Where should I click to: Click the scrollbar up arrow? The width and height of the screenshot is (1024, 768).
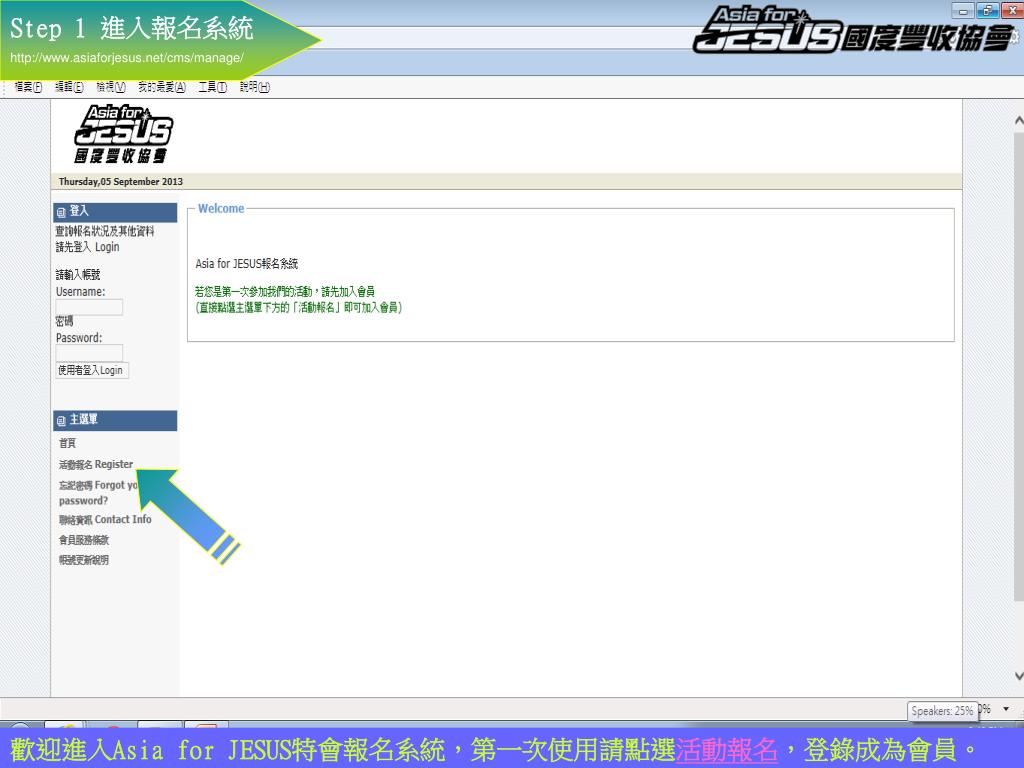(x=1018, y=121)
